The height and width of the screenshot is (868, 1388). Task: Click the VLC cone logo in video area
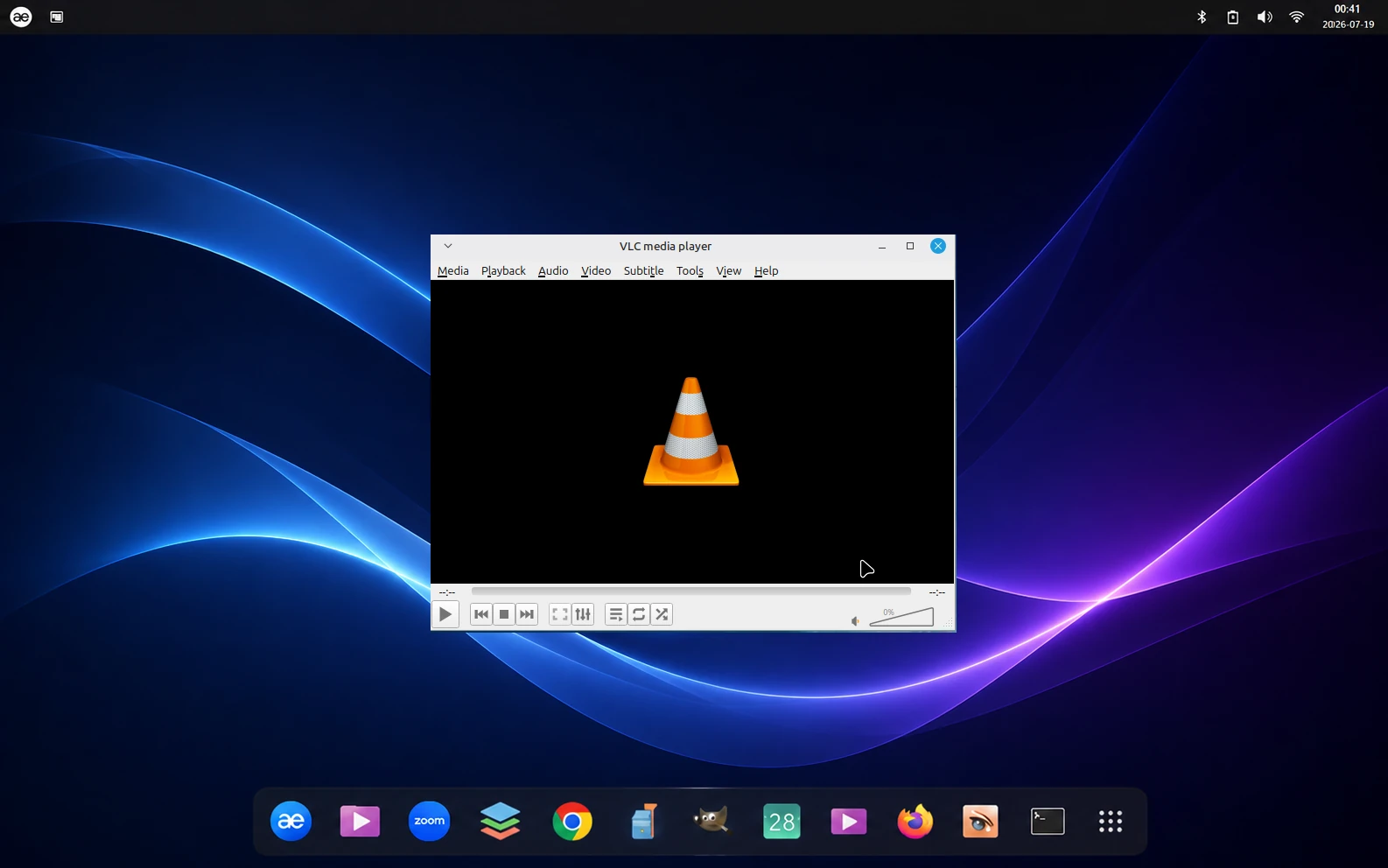coord(691,431)
